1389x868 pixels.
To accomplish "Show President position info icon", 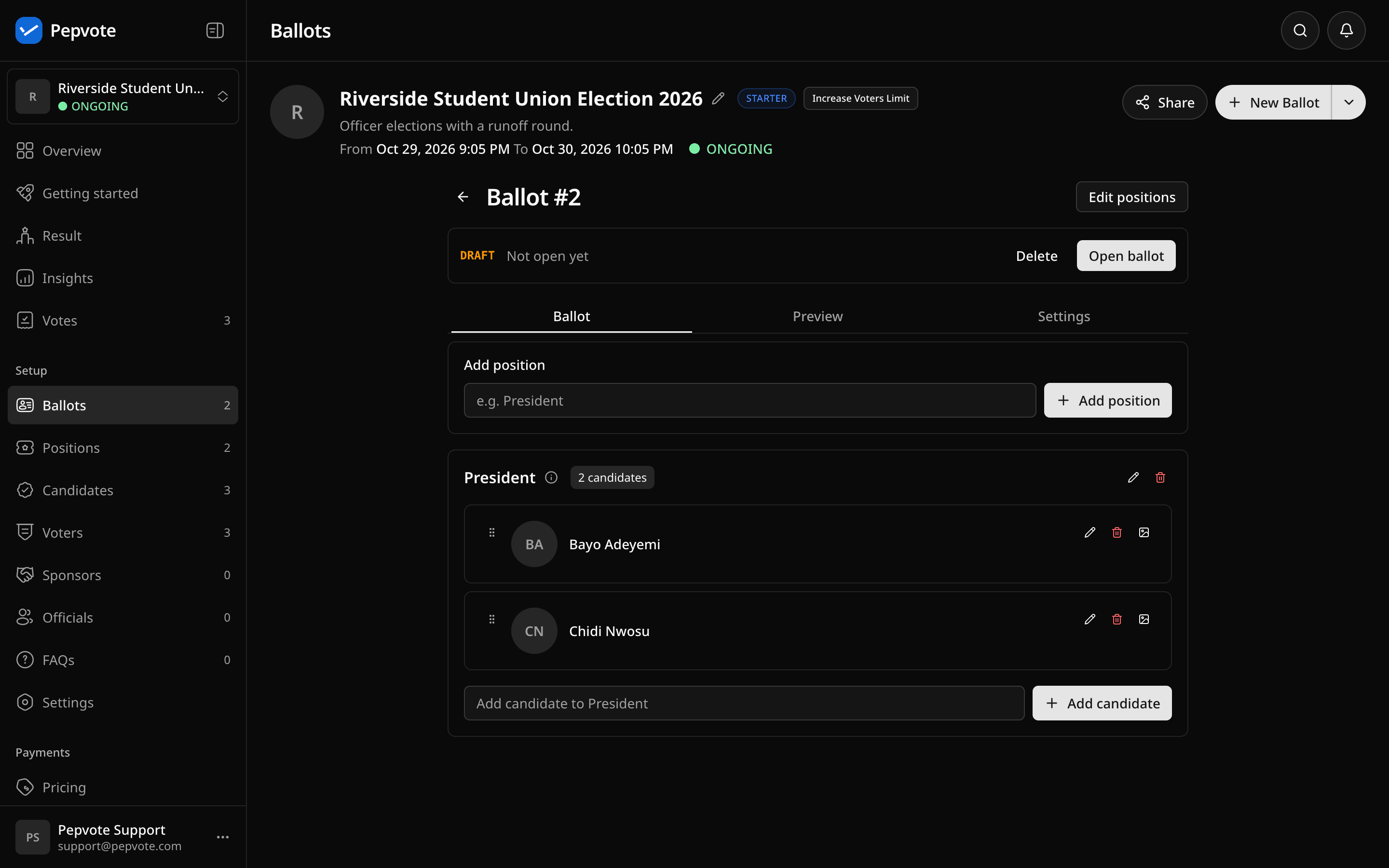I will coord(551,477).
